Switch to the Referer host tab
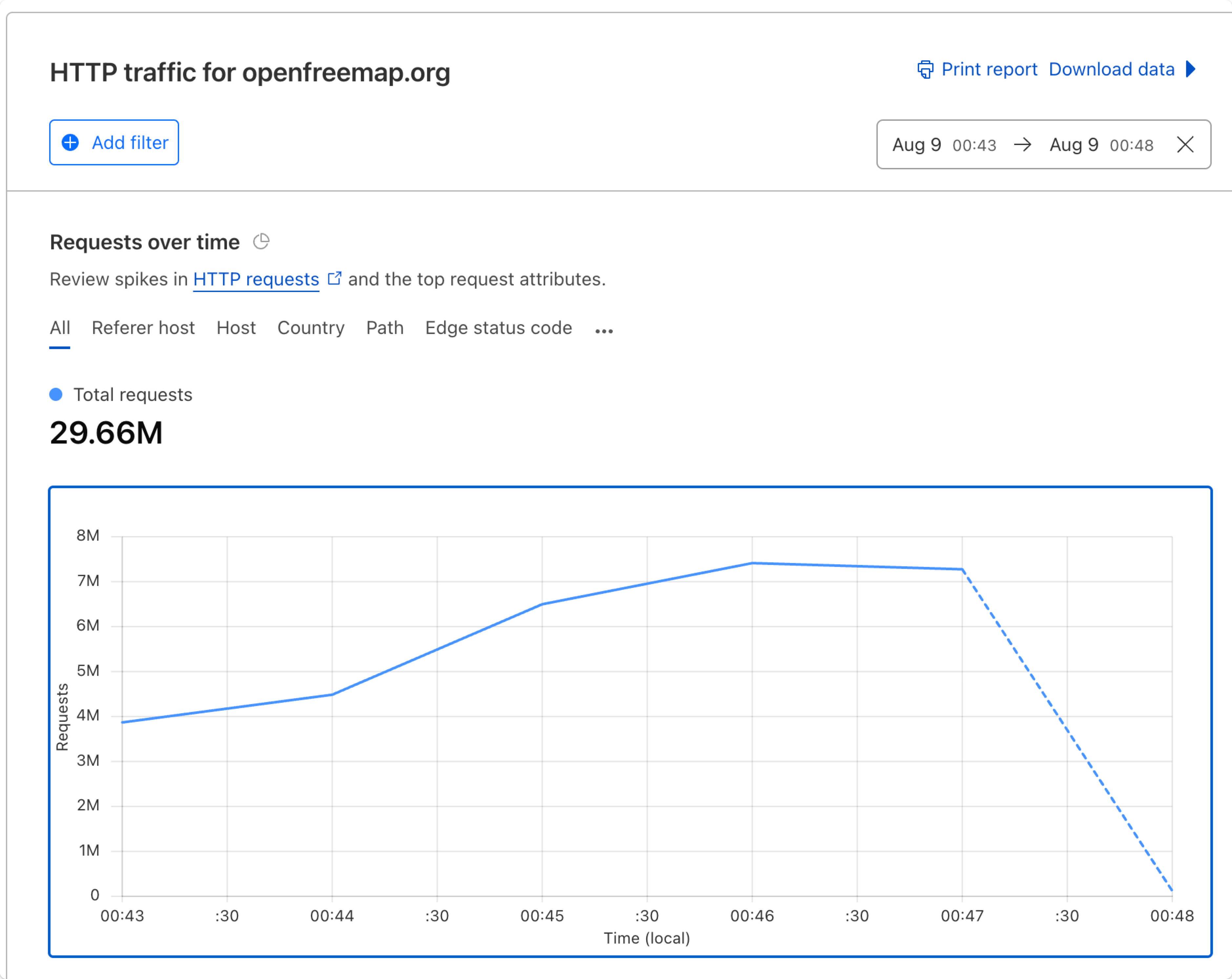This screenshot has height=979, width=1232. pyautogui.click(x=143, y=327)
